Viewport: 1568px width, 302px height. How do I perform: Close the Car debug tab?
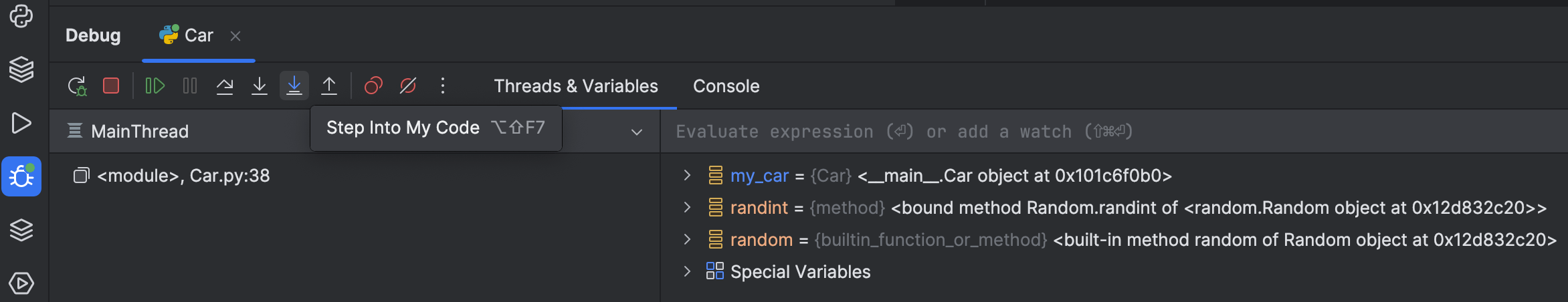tap(235, 36)
